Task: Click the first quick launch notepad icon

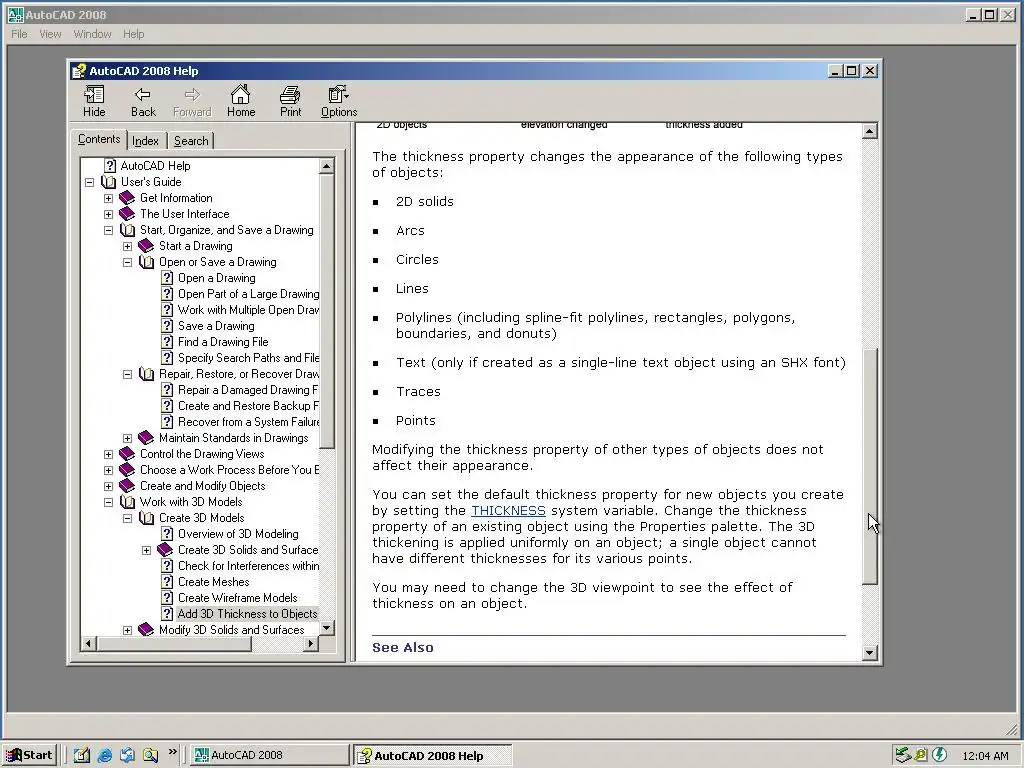Action: tap(82, 756)
